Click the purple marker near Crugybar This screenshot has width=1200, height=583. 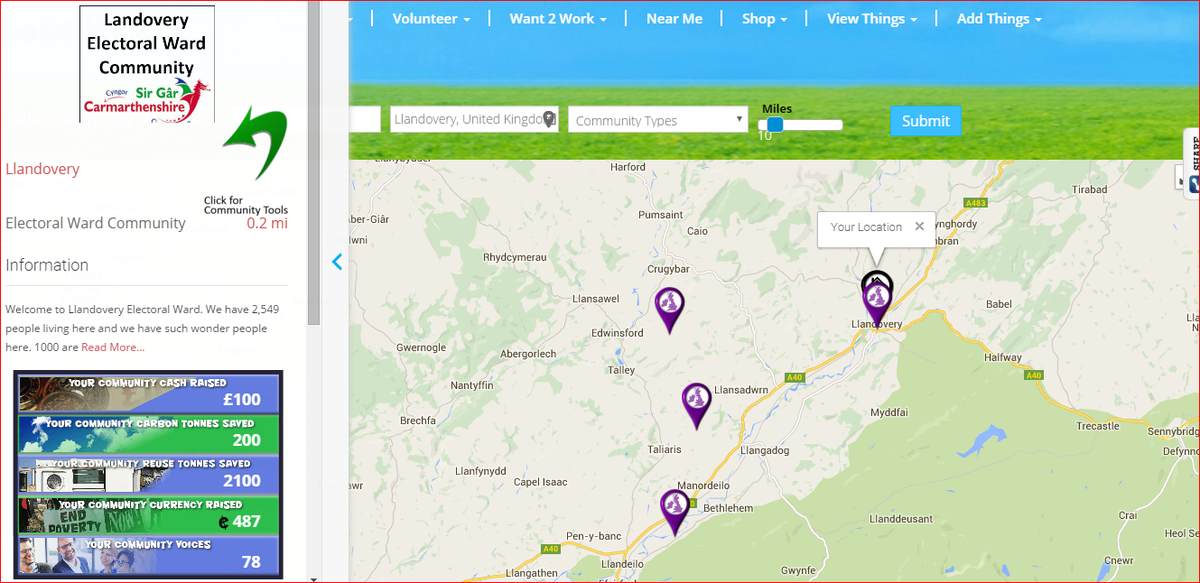(x=669, y=310)
